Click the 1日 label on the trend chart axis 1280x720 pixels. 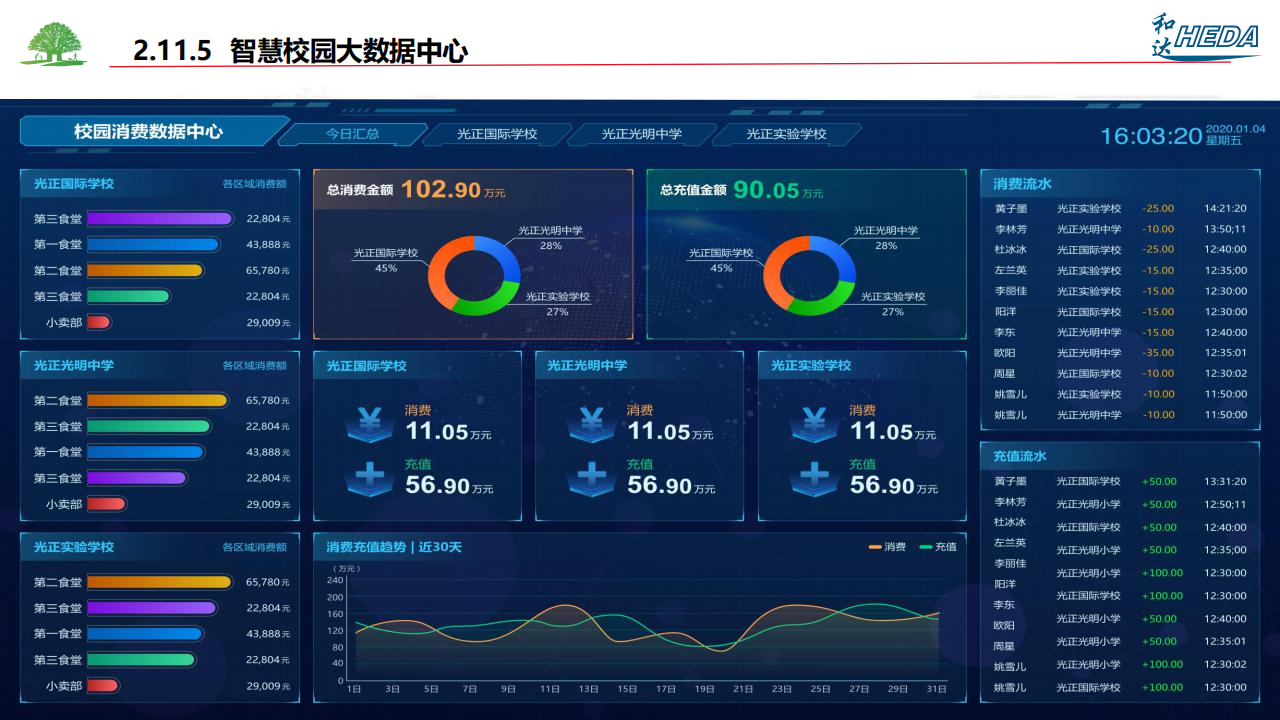353,689
